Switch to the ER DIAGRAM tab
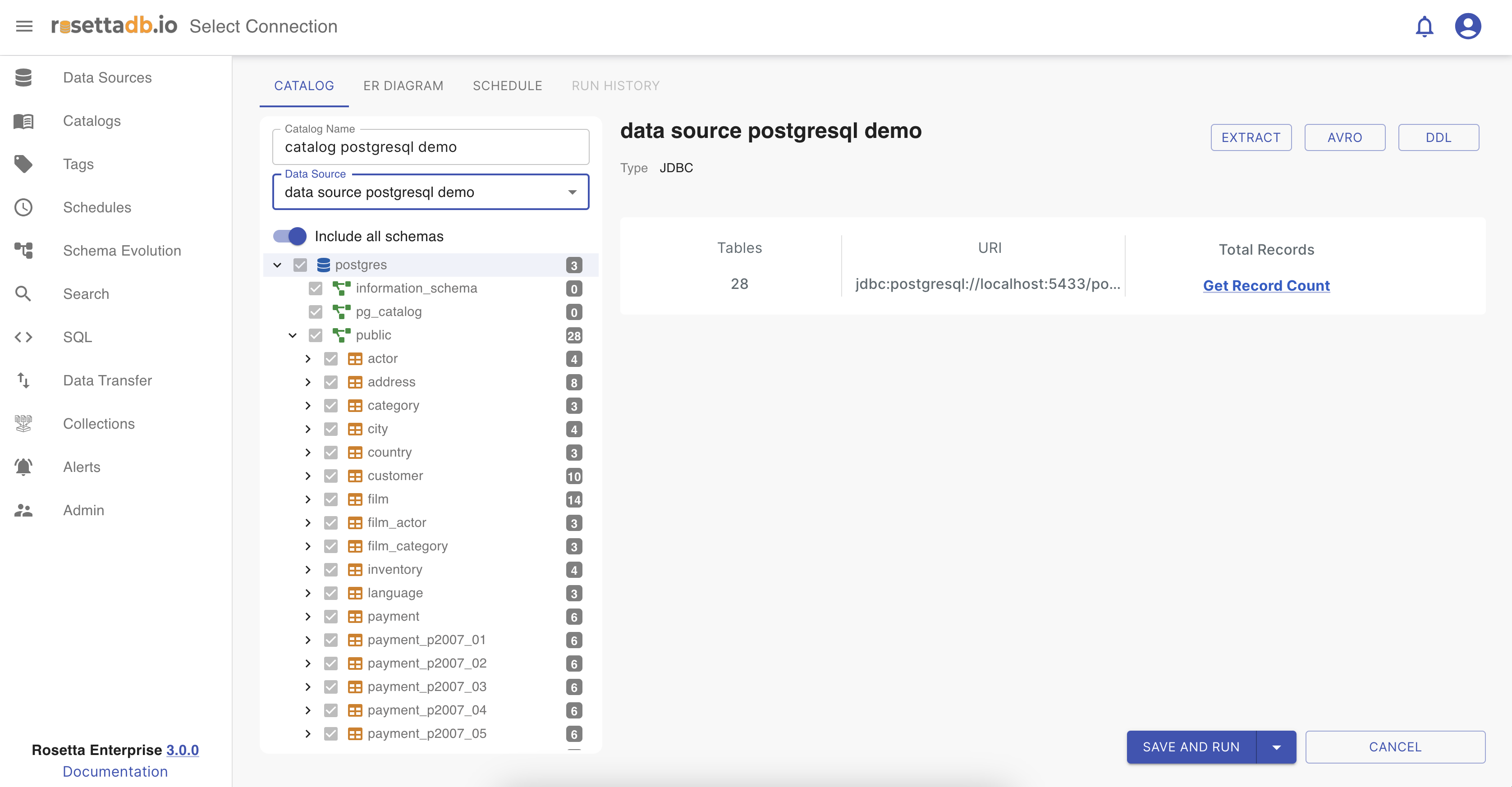 pos(403,86)
